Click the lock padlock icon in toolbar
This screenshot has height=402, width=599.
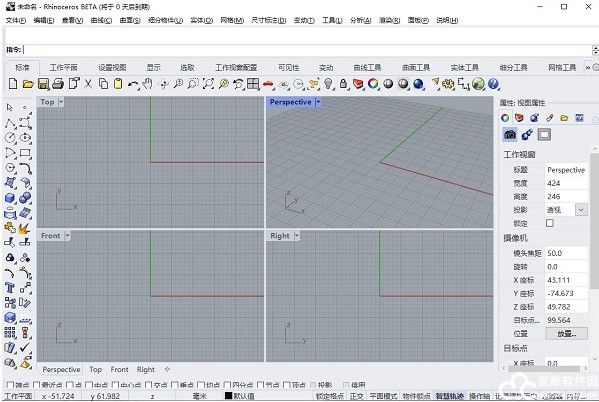[343, 84]
